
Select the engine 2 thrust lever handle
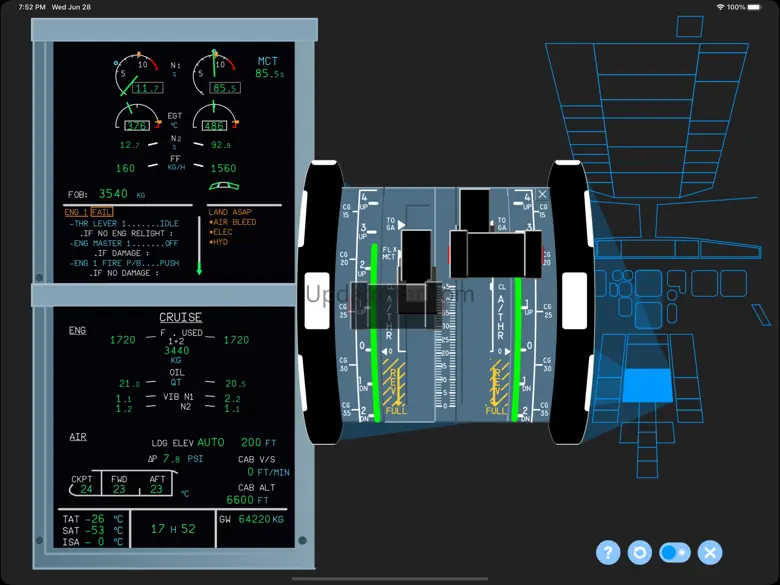495,254
